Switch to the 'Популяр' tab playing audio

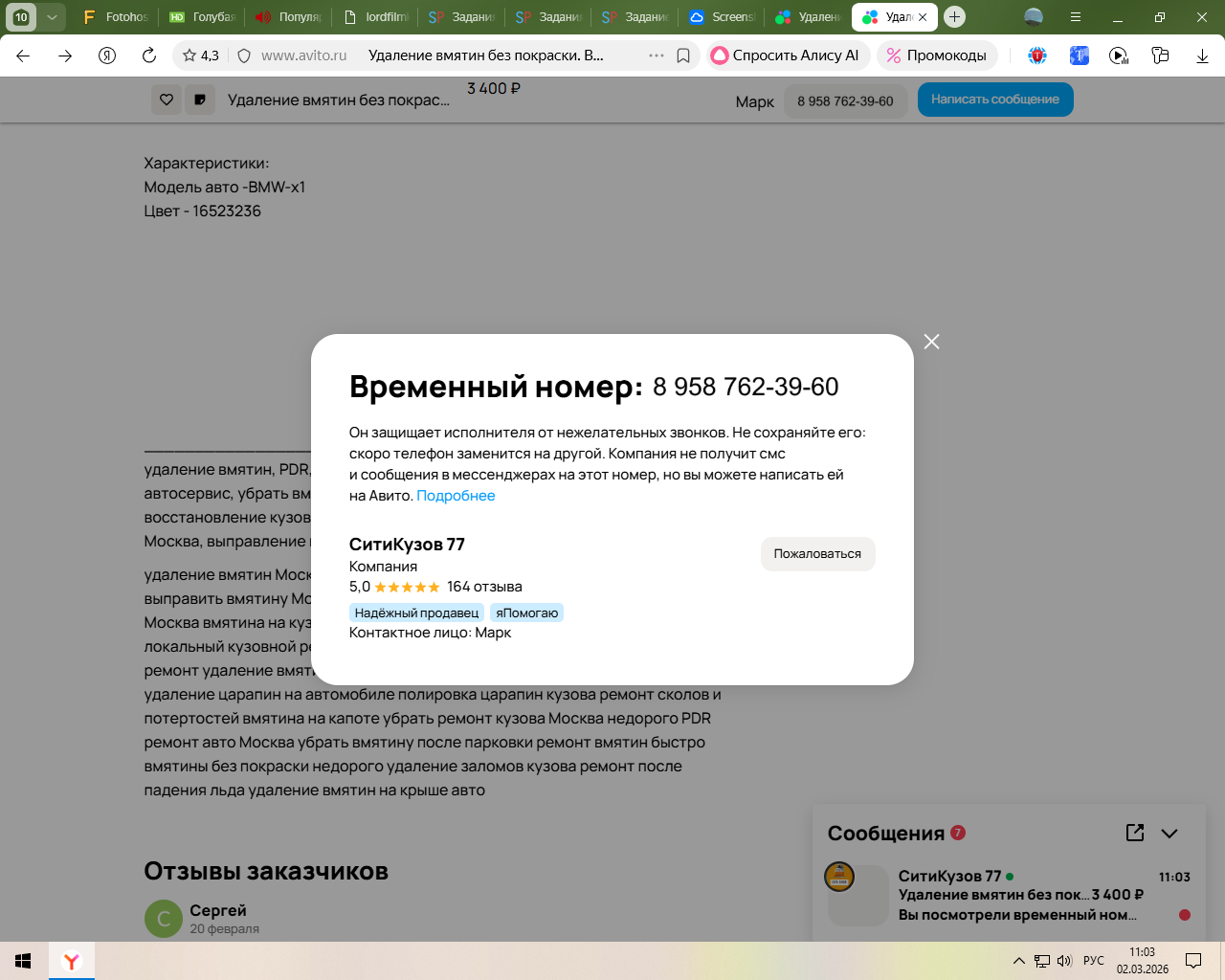point(288,17)
